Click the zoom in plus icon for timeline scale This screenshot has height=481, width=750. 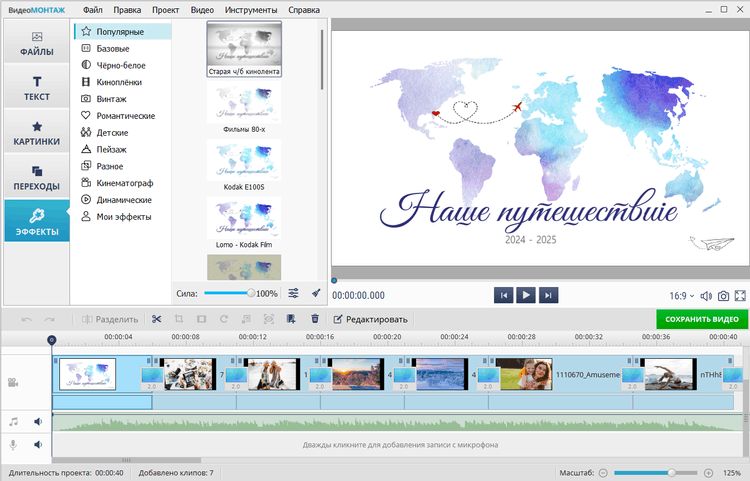[709, 471]
